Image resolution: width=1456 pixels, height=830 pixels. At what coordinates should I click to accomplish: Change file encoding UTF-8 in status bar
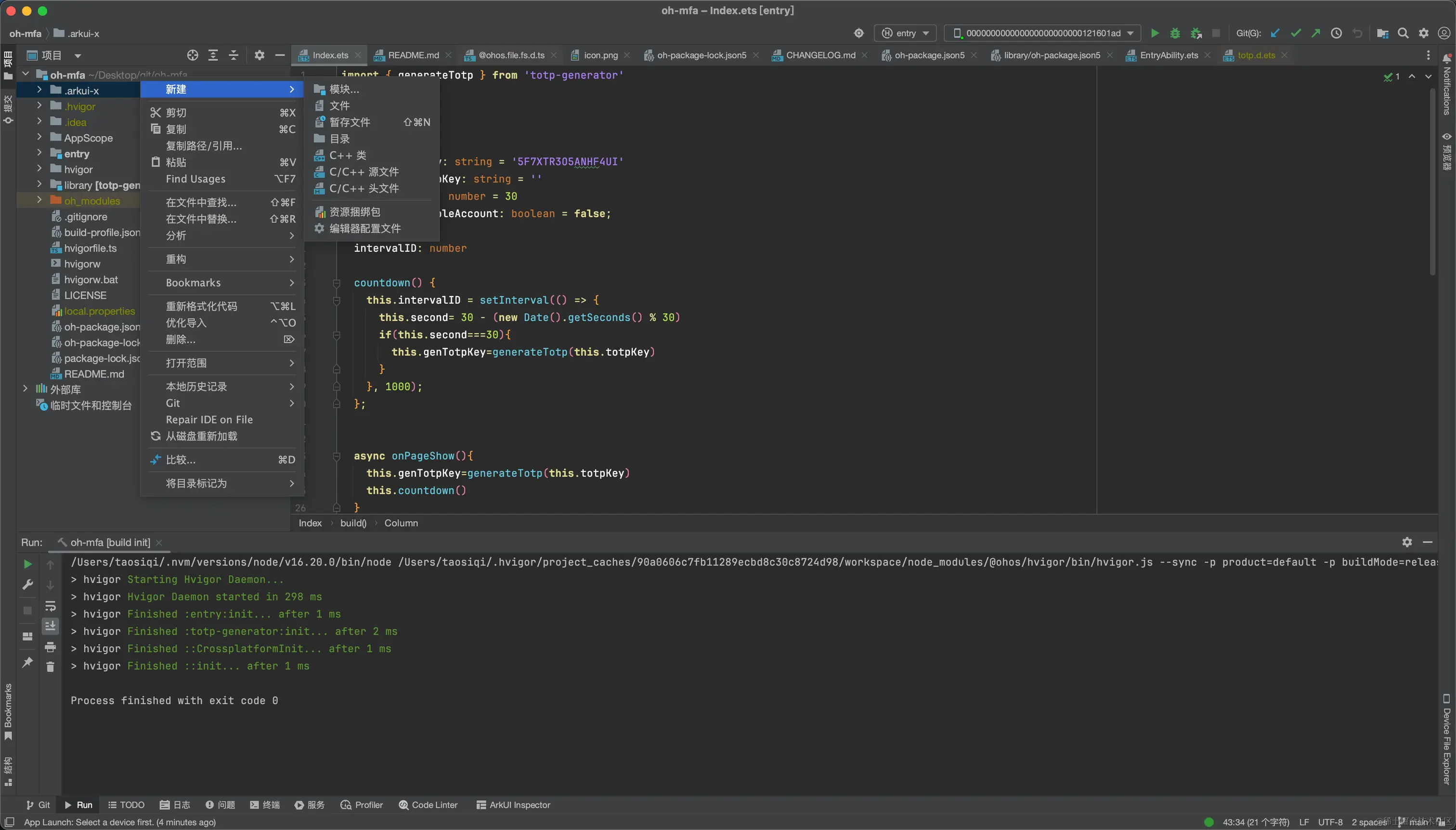[x=1330, y=822]
